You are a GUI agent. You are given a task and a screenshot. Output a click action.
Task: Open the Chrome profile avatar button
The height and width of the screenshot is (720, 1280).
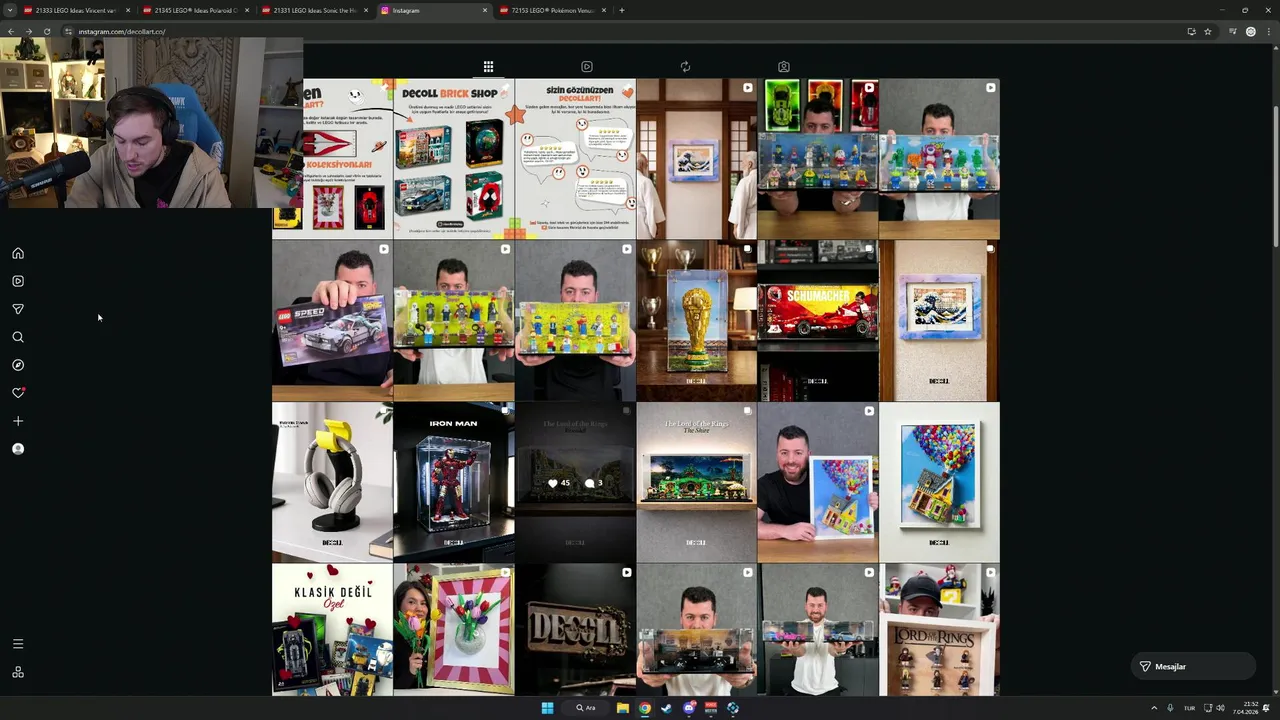point(1251,31)
